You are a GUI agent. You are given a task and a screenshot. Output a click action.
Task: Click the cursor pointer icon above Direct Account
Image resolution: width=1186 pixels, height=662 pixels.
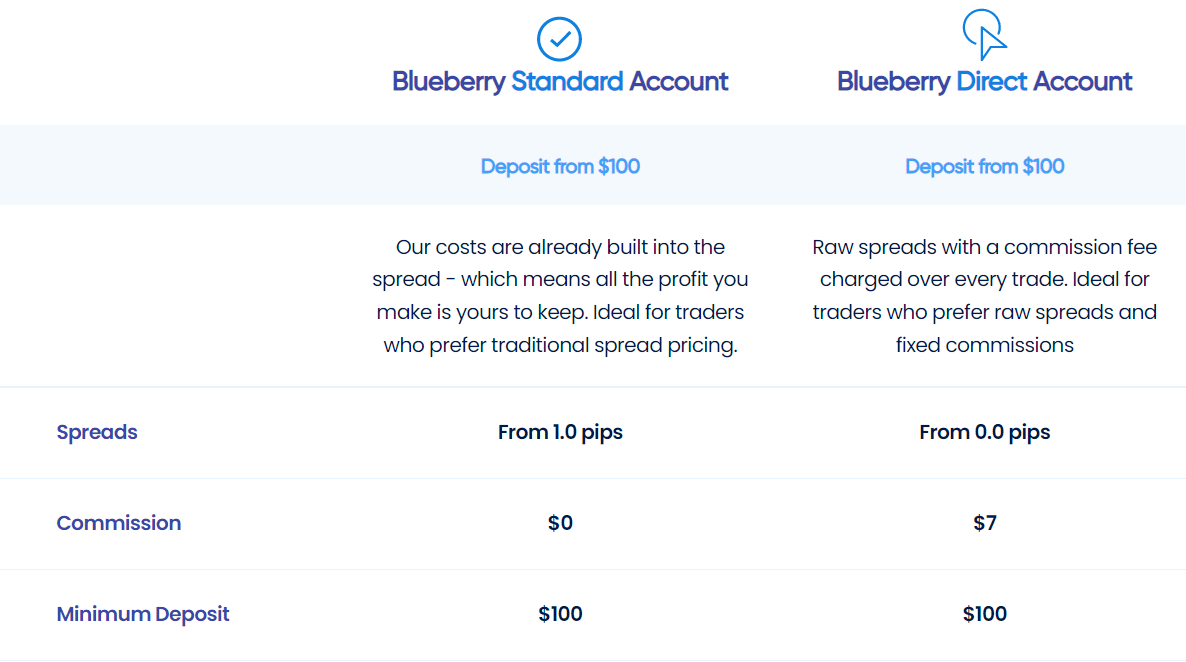[x=985, y=35]
